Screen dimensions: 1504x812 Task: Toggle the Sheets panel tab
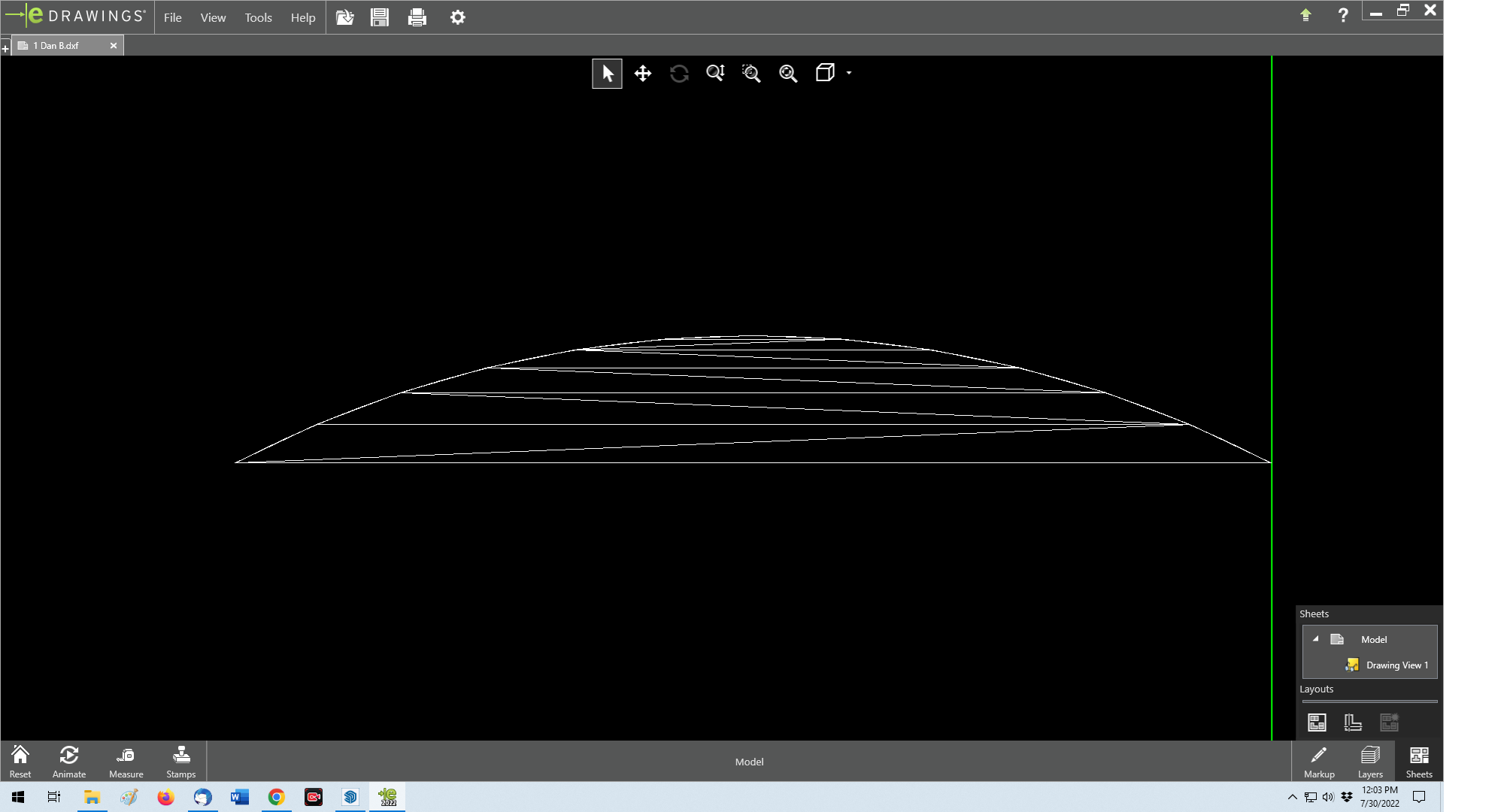coord(1418,762)
